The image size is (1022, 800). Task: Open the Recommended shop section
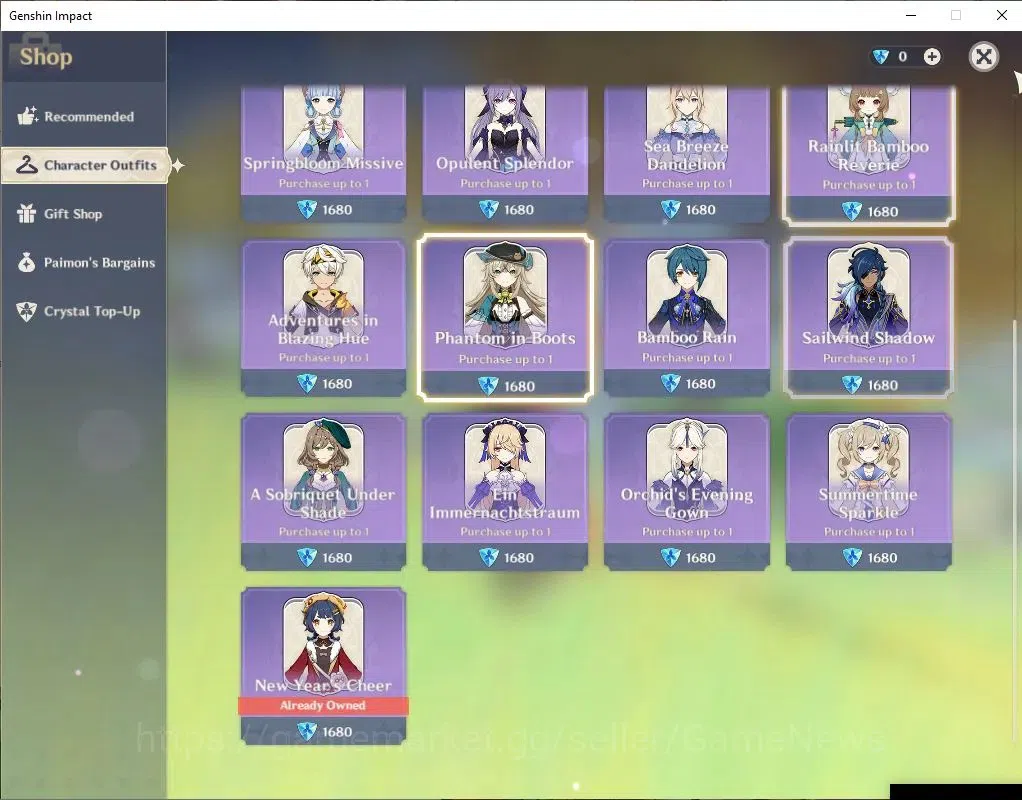(83, 117)
